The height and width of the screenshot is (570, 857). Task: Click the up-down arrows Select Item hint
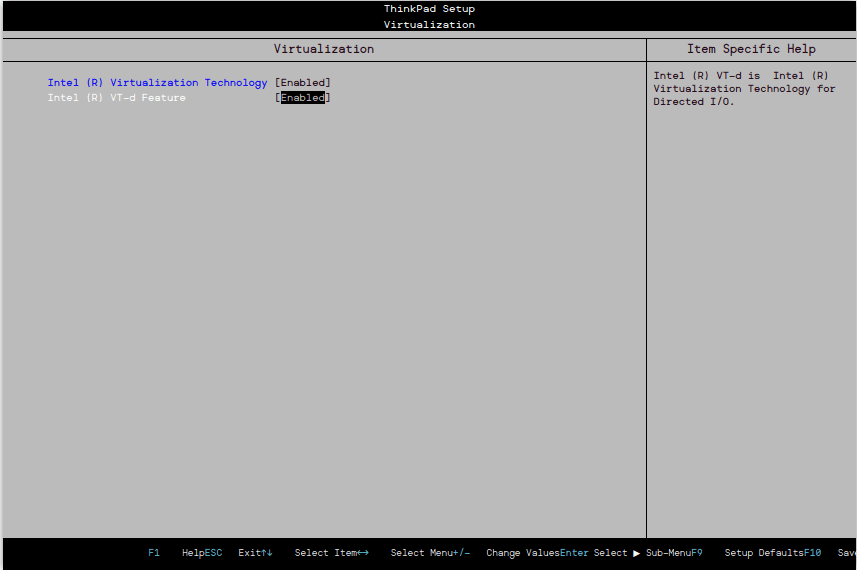tap(309, 553)
